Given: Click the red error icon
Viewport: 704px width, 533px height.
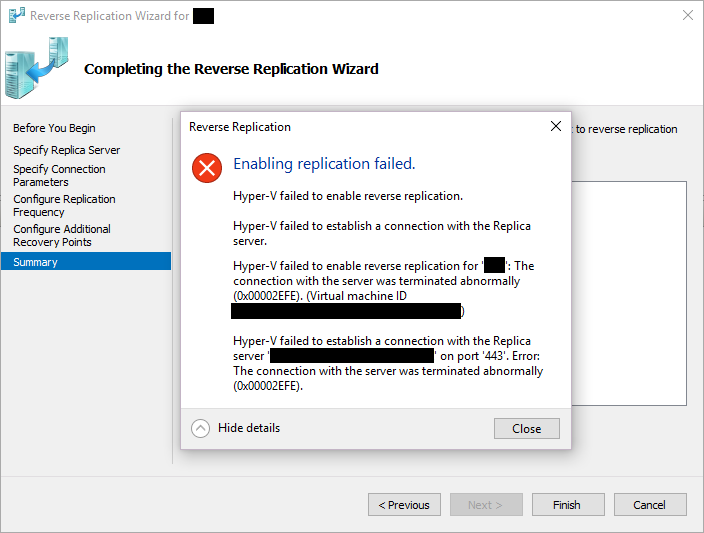Looking at the screenshot, I should click(x=207, y=168).
